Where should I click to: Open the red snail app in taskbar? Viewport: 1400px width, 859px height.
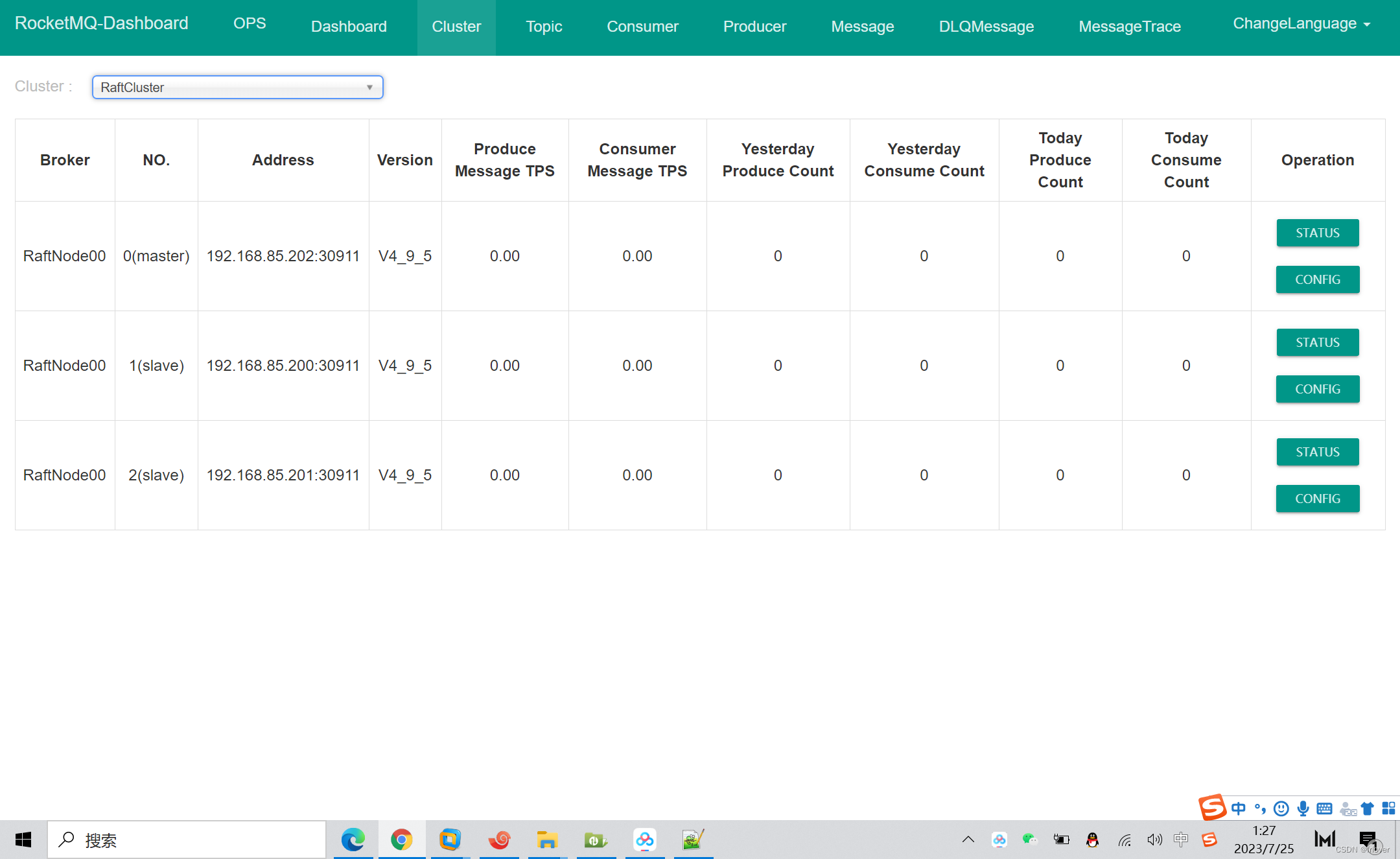tap(499, 840)
